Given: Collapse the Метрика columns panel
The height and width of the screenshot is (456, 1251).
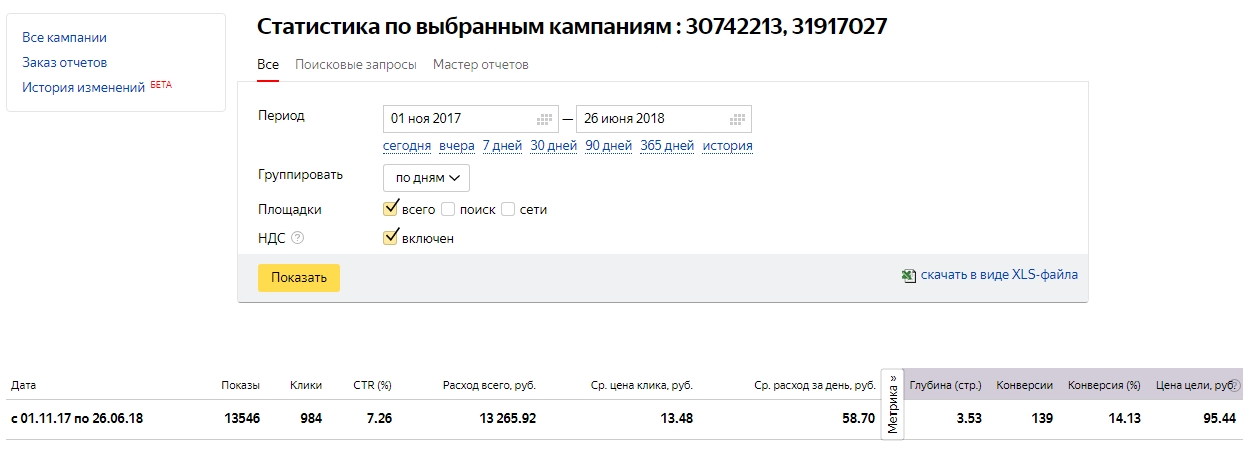Looking at the screenshot, I should pyautogui.click(x=893, y=402).
